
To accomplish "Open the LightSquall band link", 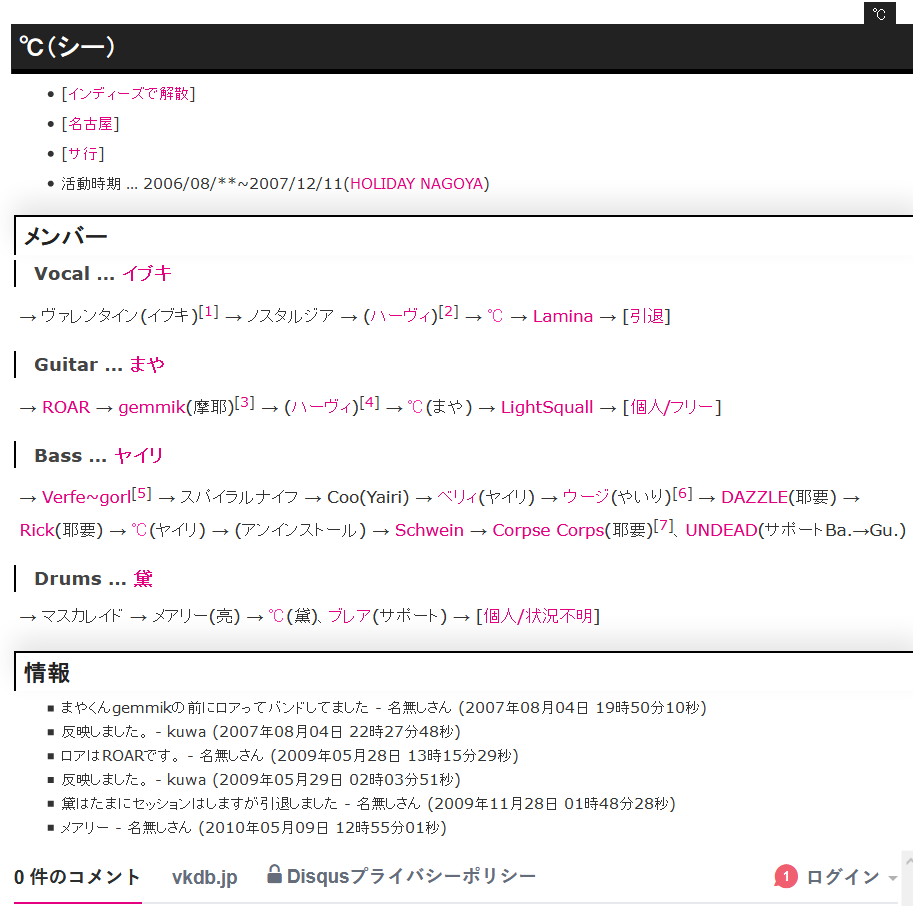I will coord(547,407).
